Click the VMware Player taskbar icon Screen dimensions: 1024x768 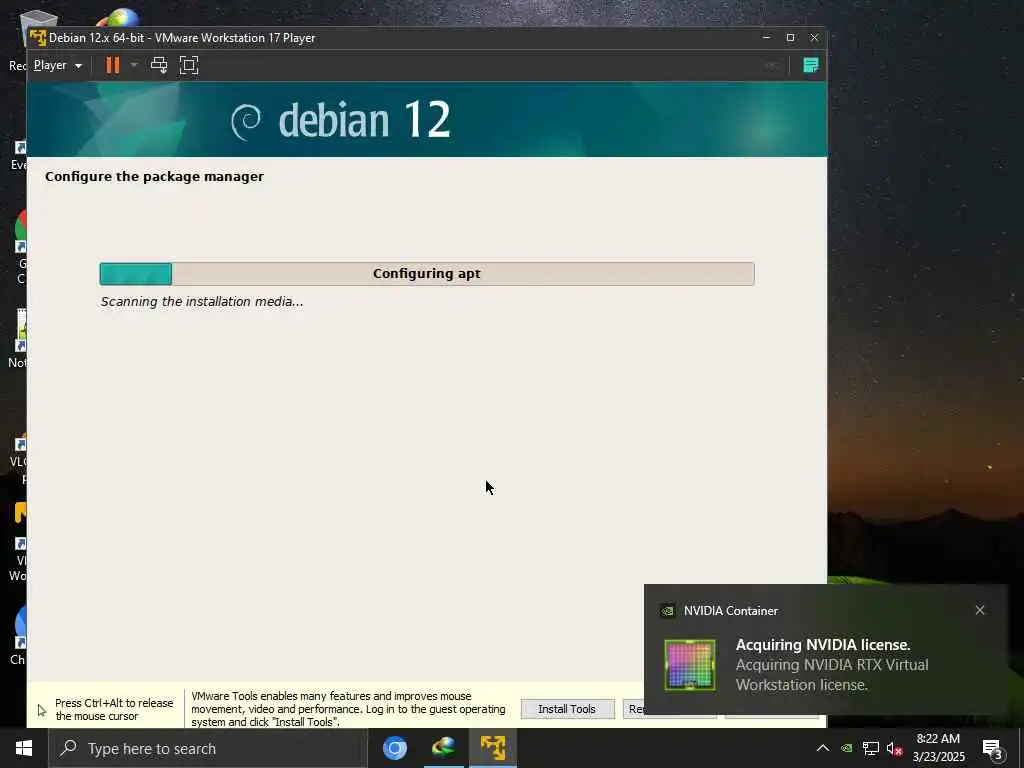click(x=493, y=748)
